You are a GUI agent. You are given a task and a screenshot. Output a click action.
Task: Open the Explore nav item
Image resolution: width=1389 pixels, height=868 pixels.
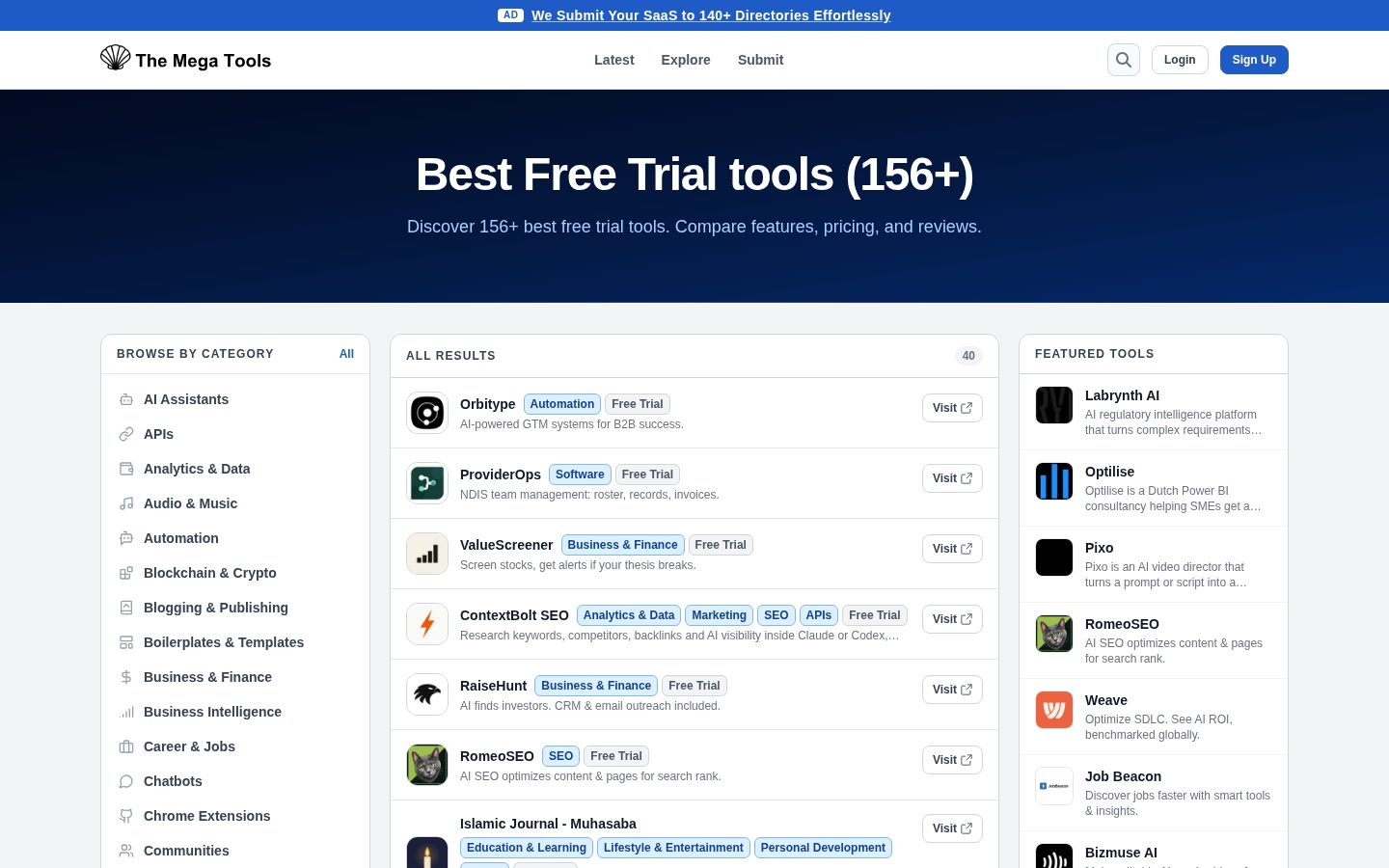pyautogui.click(x=686, y=60)
